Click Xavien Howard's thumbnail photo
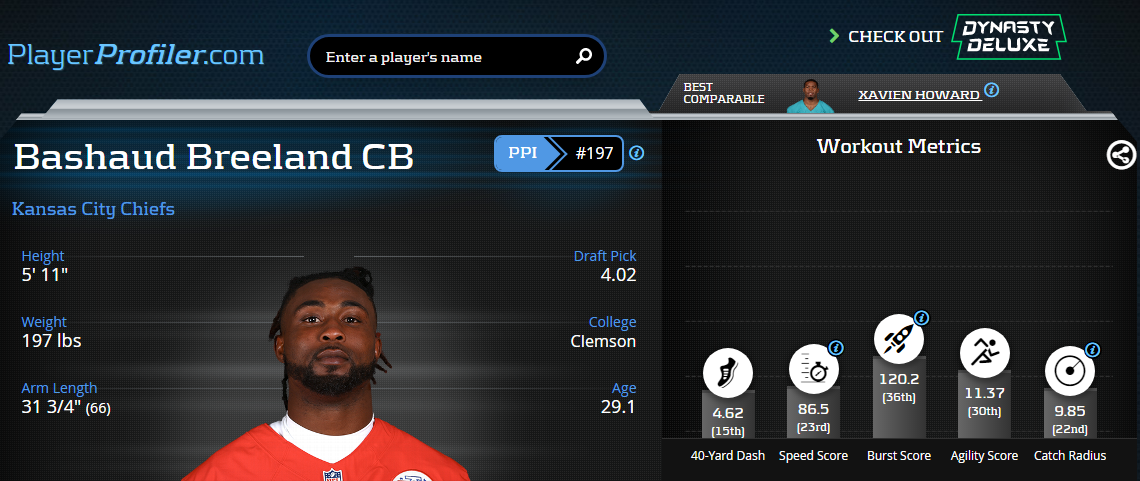Screen dimensions: 1140x481 pos(810,96)
